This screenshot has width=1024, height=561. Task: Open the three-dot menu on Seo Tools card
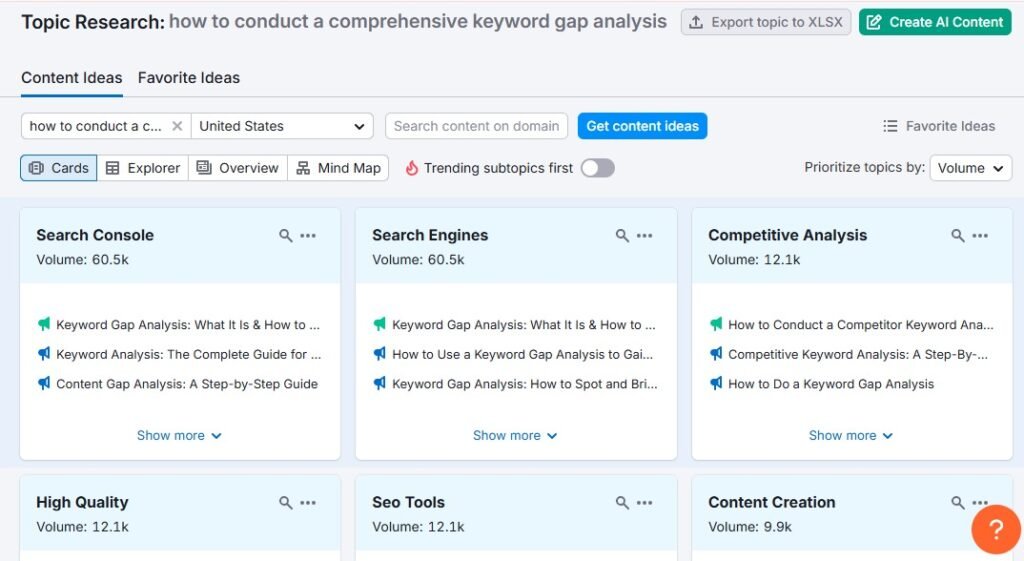pos(645,503)
